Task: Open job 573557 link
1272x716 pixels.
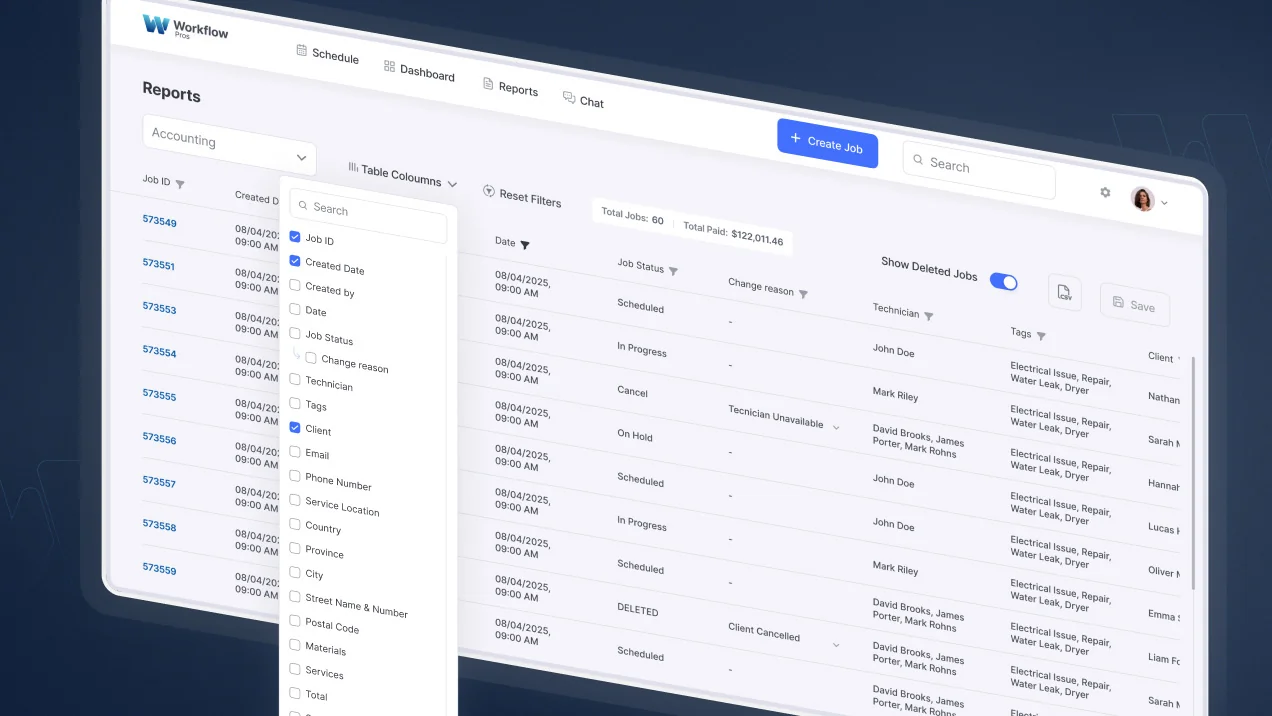Action: [159, 482]
